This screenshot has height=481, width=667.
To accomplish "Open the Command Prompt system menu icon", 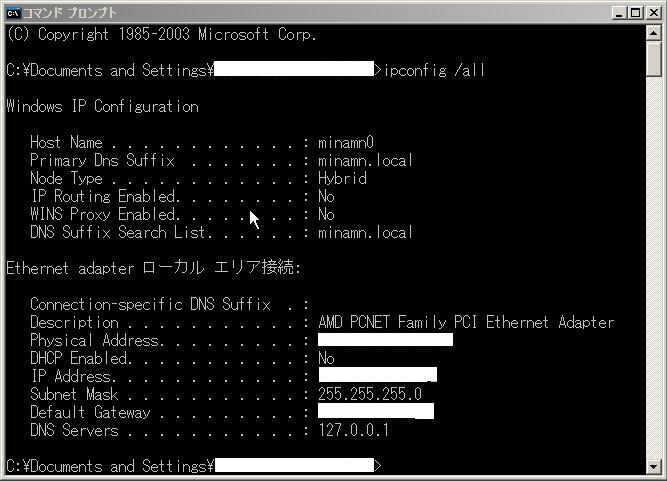I will 13,12.
